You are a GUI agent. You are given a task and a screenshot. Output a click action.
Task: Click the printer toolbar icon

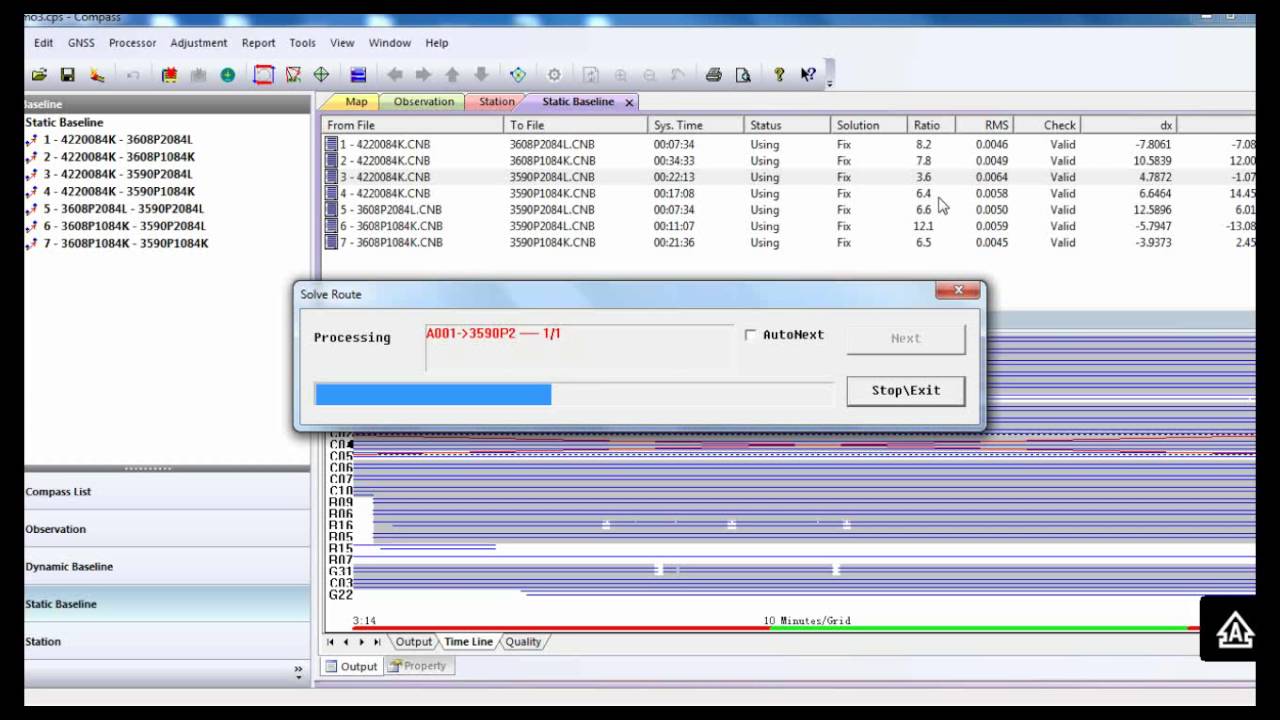click(x=714, y=75)
